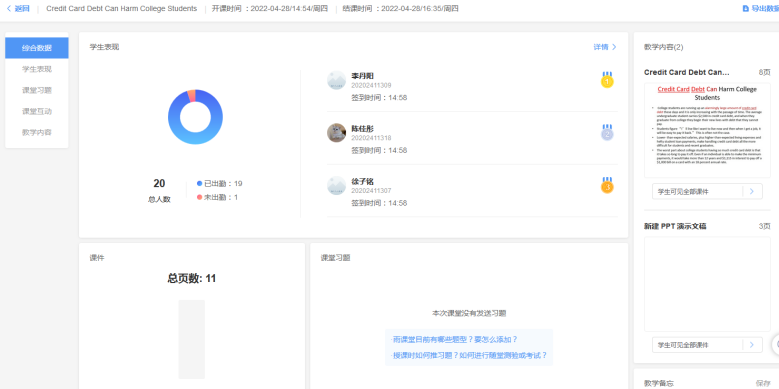Click the name 徐子铭
Image resolution: width=779 pixels, height=389 pixels.
(x=363, y=181)
